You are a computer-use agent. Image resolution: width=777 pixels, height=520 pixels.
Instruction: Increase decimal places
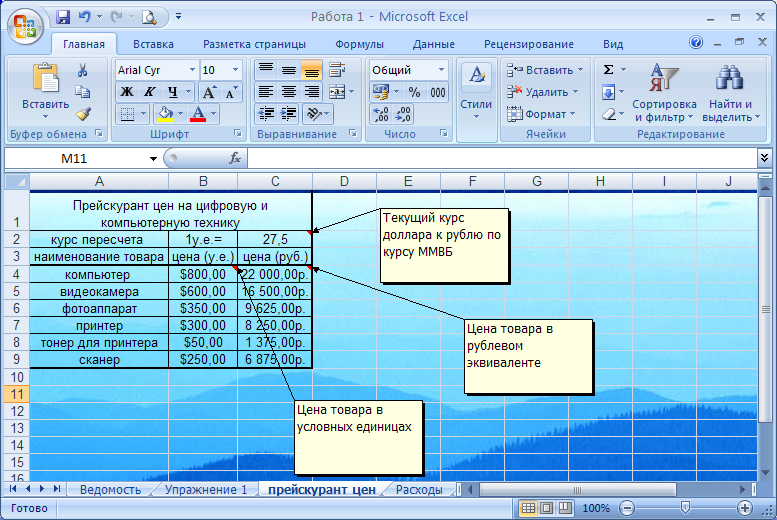click(381, 115)
